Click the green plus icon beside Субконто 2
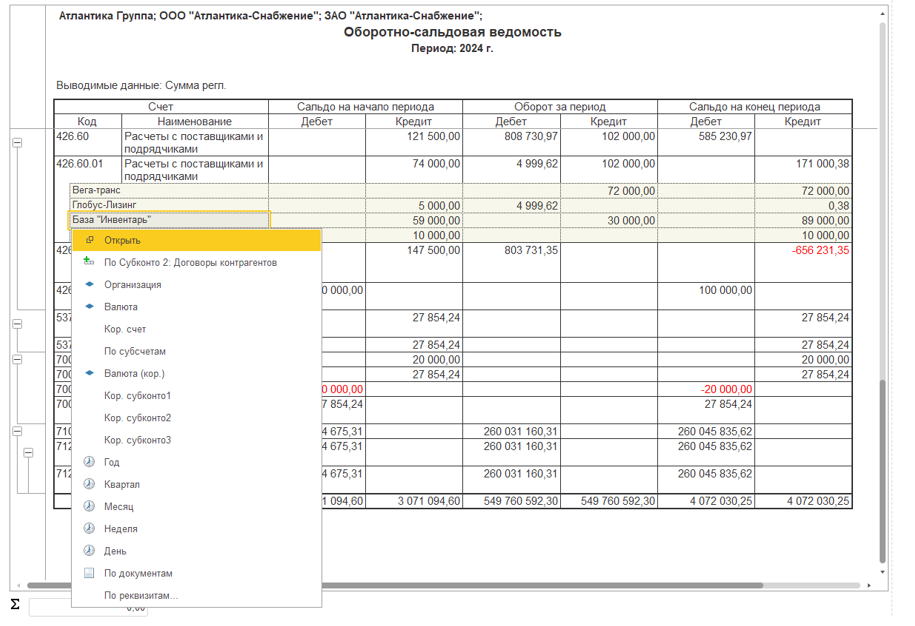The width and height of the screenshot is (915, 626). [x=89, y=261]
